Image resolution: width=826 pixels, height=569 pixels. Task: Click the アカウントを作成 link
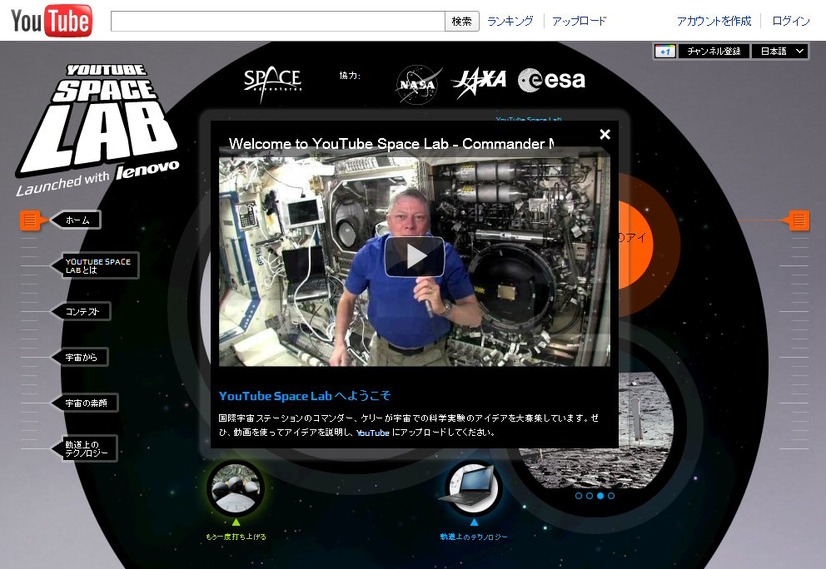714,21
